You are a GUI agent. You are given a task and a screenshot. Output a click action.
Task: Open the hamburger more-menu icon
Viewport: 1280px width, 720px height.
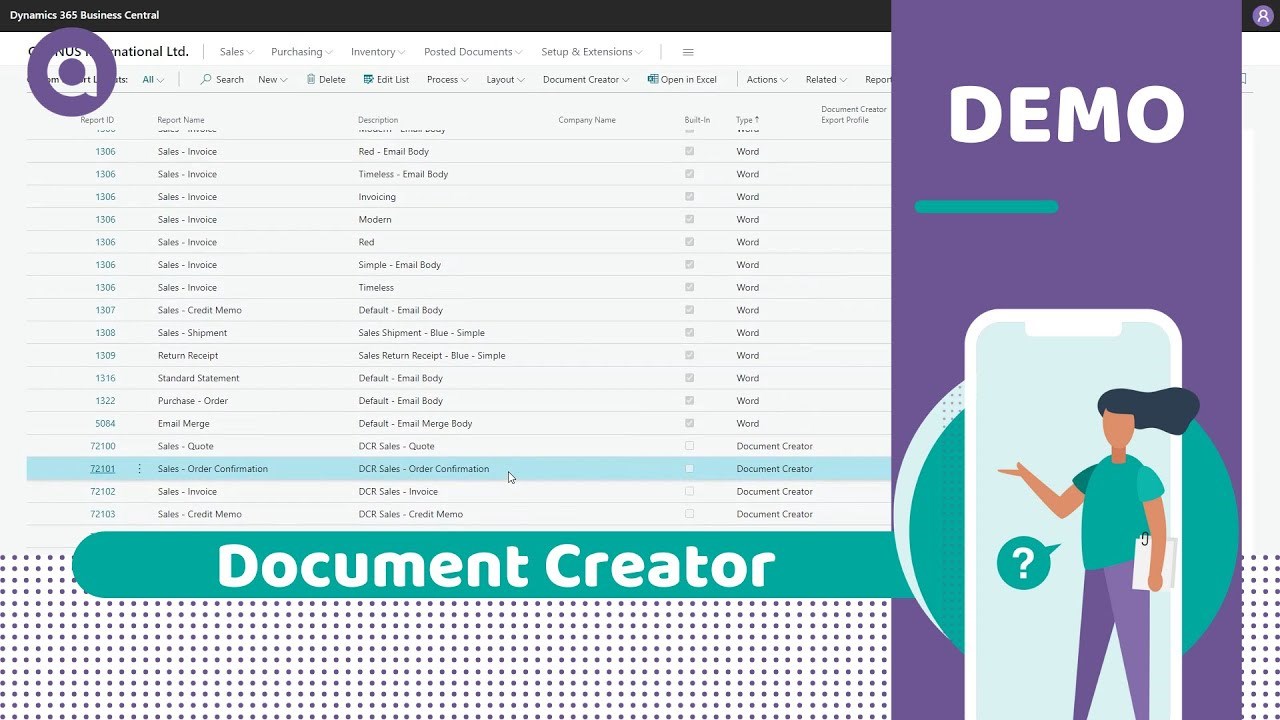click(x=688, y=52)
